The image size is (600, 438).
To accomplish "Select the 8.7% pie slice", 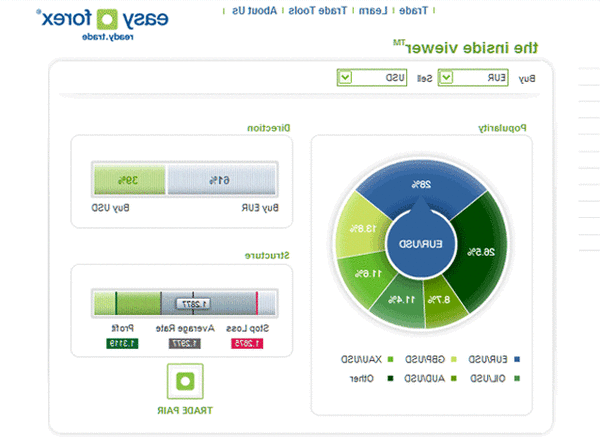I will 440,300.
